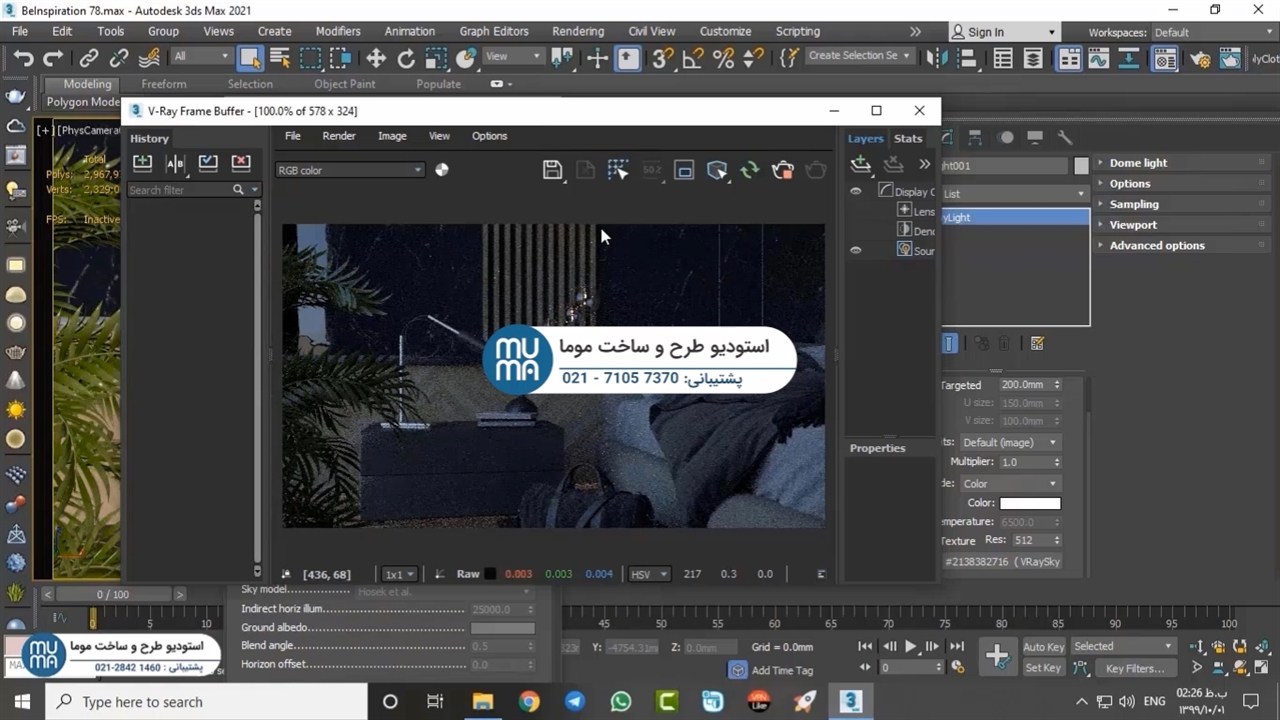Click the white Color swatch of the light
1280x720 pixels.
pos(1029,503)
